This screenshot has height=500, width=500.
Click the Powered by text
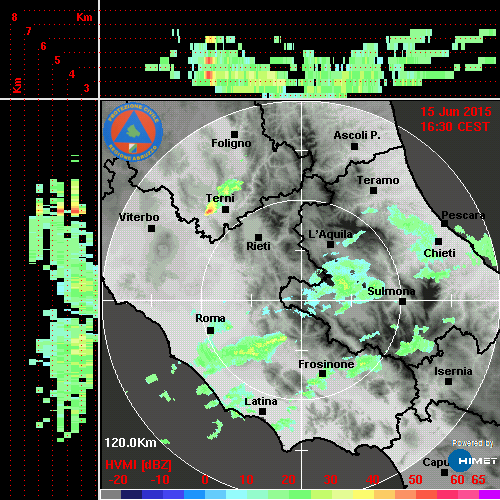473,443
